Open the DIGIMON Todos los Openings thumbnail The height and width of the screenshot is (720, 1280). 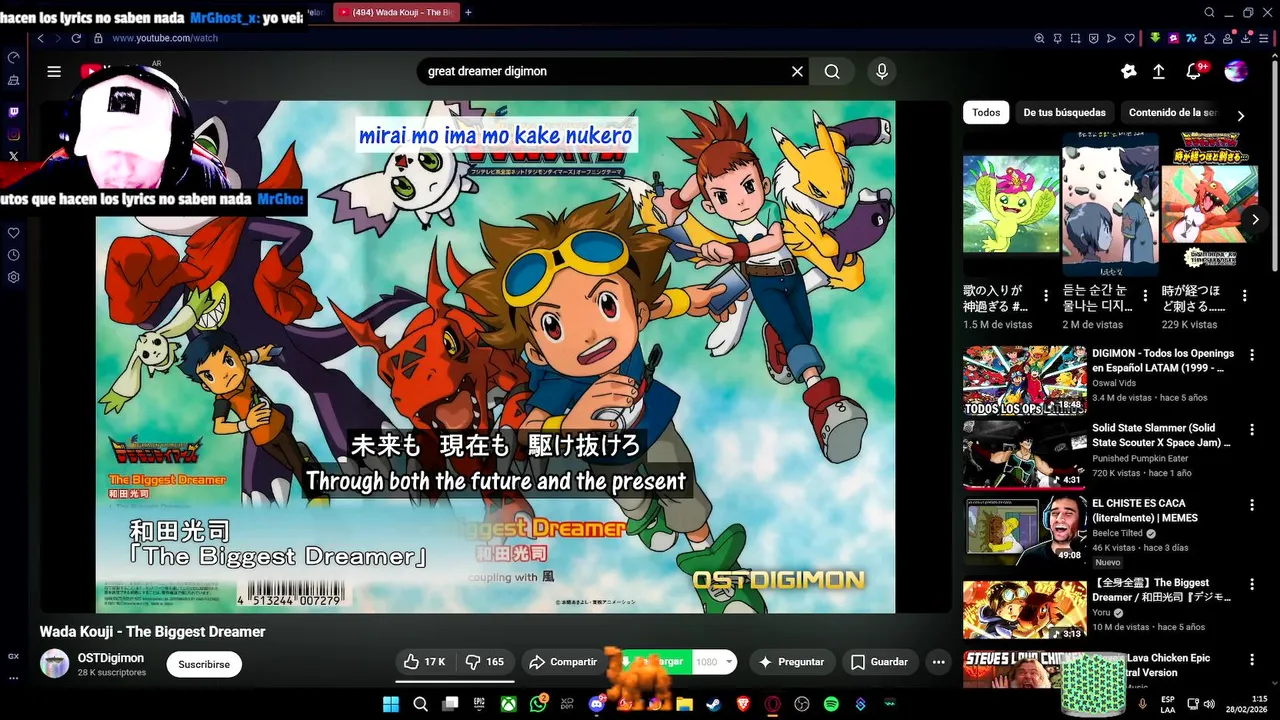coord(1024,380)
